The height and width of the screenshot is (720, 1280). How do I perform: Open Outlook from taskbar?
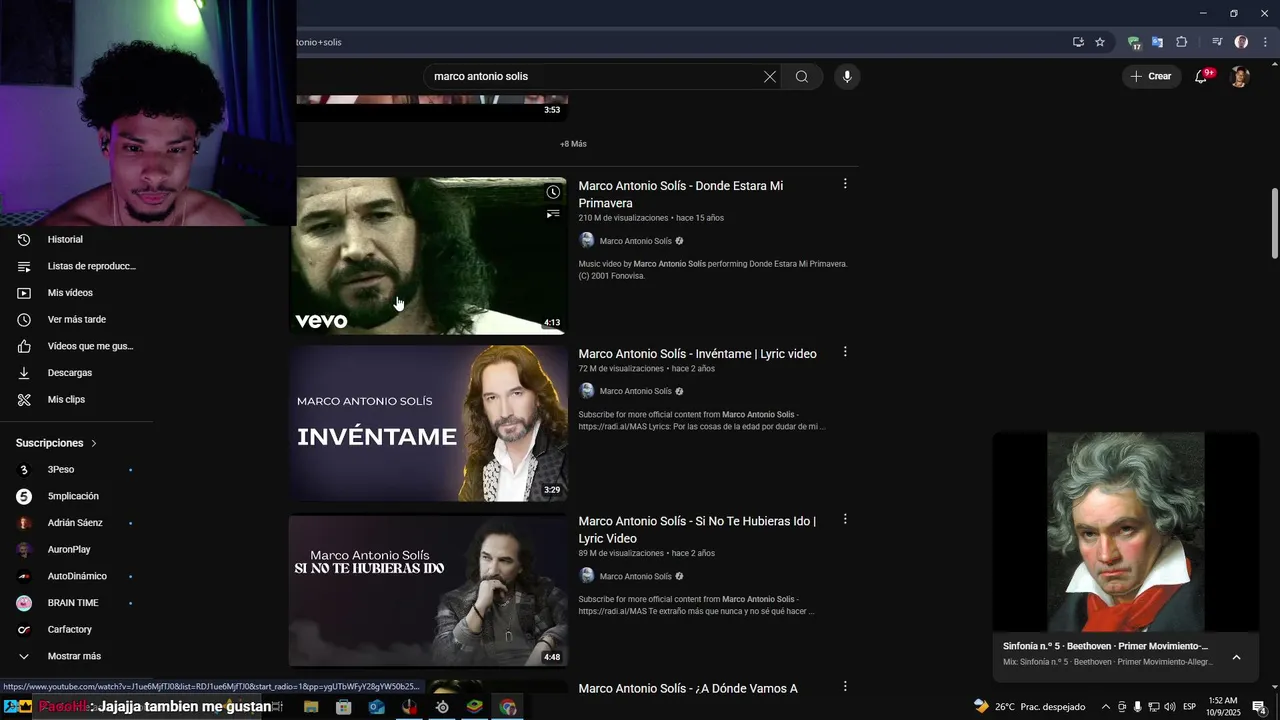[x=377, y=707]
